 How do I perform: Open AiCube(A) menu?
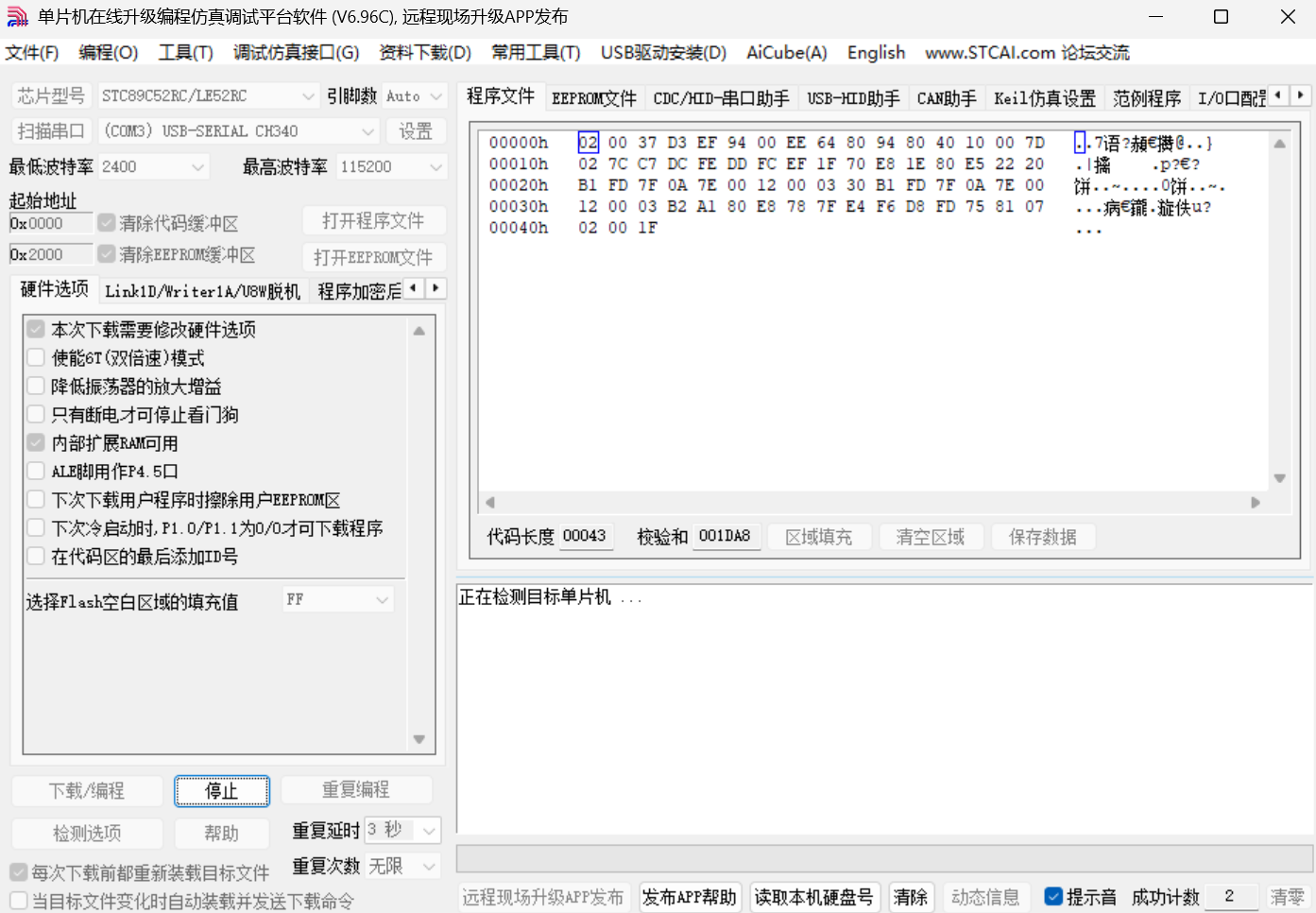tap(786, 53)
